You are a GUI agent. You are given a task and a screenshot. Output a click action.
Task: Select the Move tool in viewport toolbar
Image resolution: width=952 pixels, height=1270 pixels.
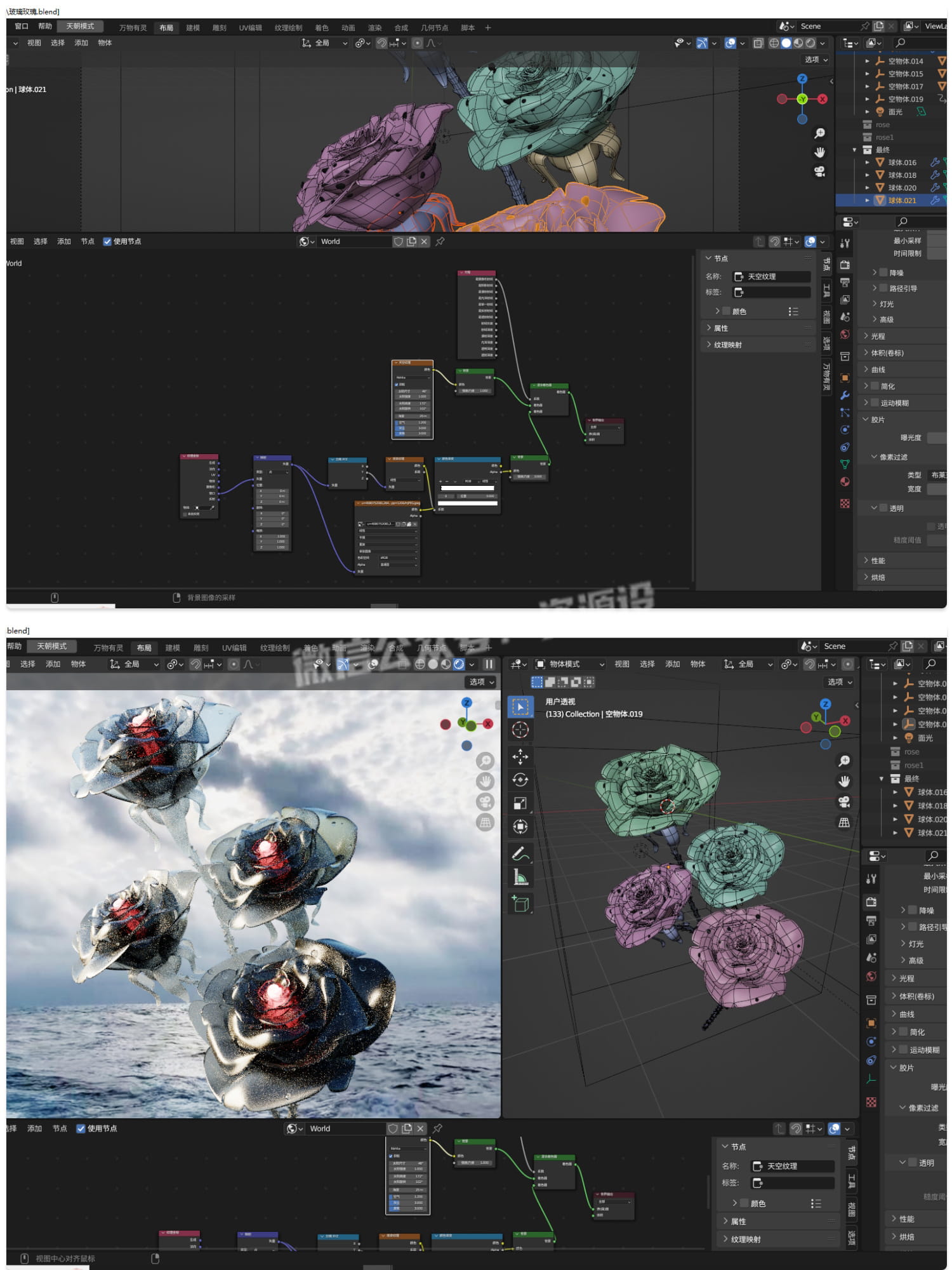pyautogui.click(x=520, y=756)
